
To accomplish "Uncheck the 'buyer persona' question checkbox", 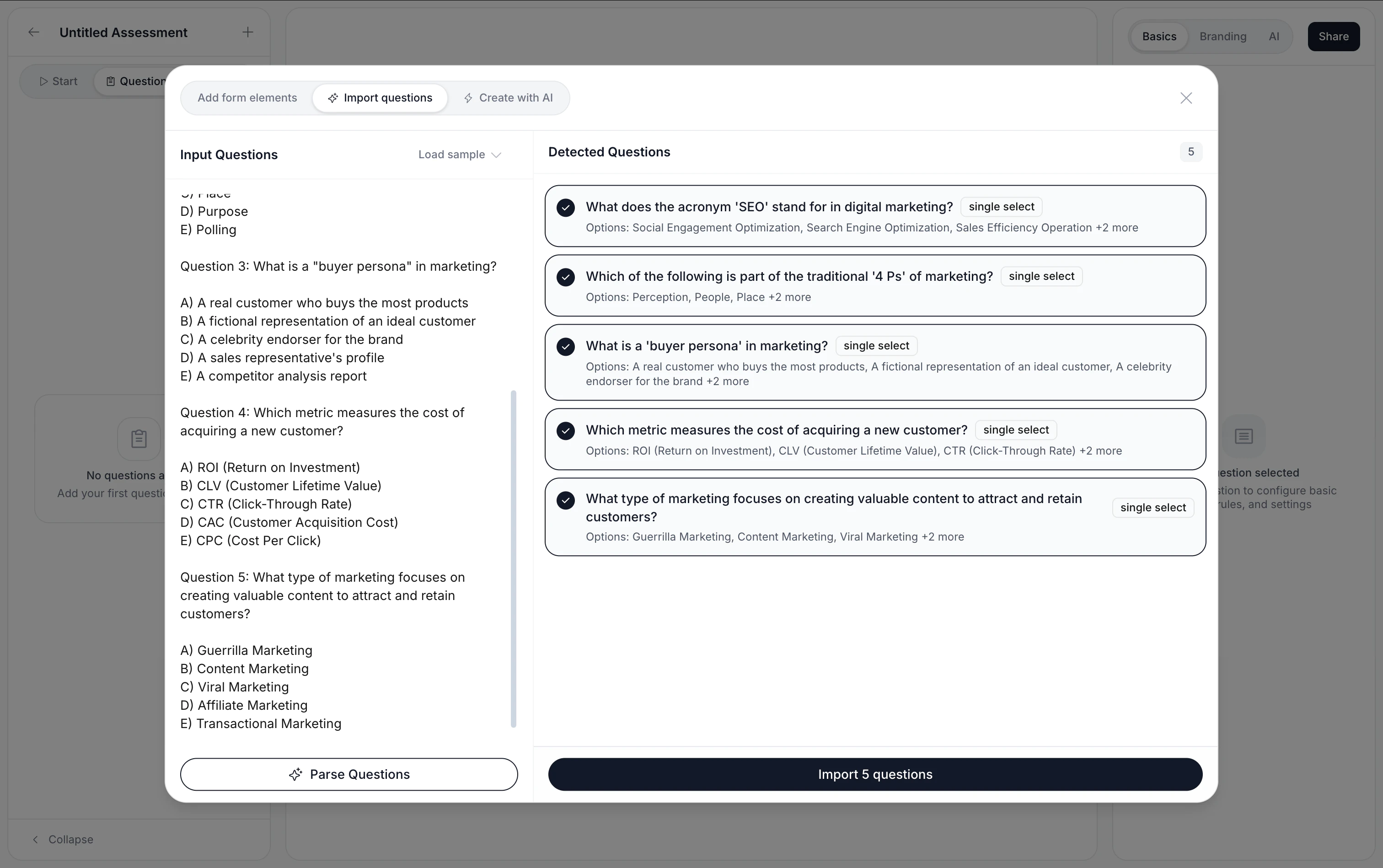I will coord(565,347).
